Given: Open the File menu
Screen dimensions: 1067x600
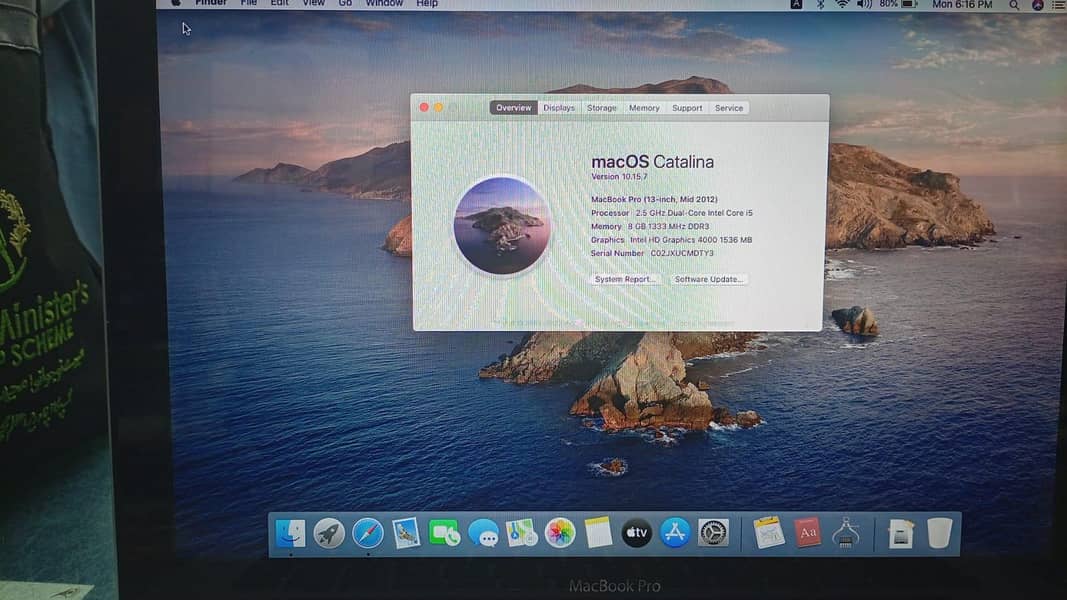Looking at the screenshot, I should tap(248, 3).
